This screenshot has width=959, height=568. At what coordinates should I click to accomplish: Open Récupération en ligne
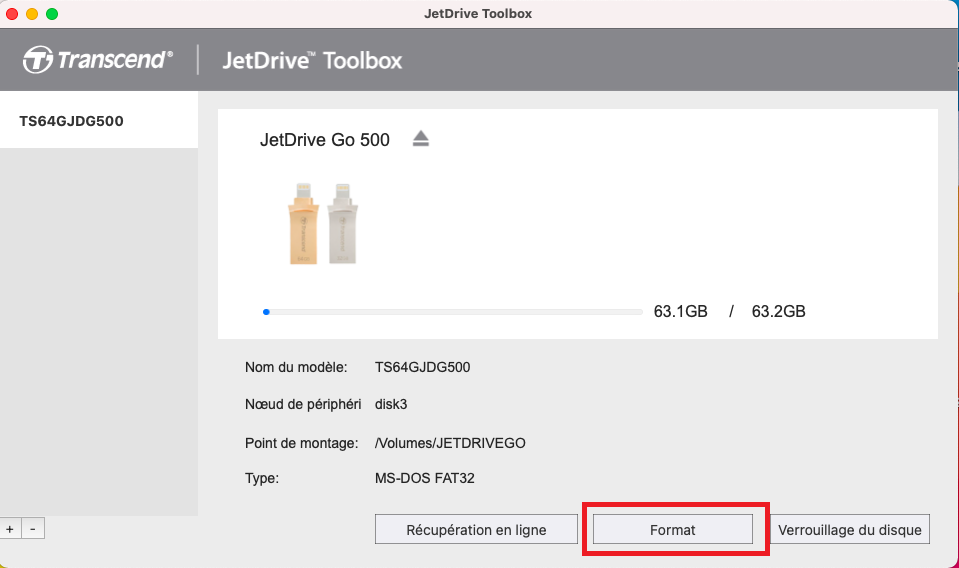coord(476,529)
